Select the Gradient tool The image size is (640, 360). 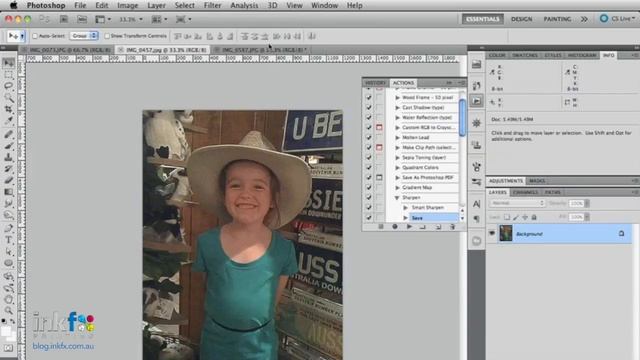9,192
